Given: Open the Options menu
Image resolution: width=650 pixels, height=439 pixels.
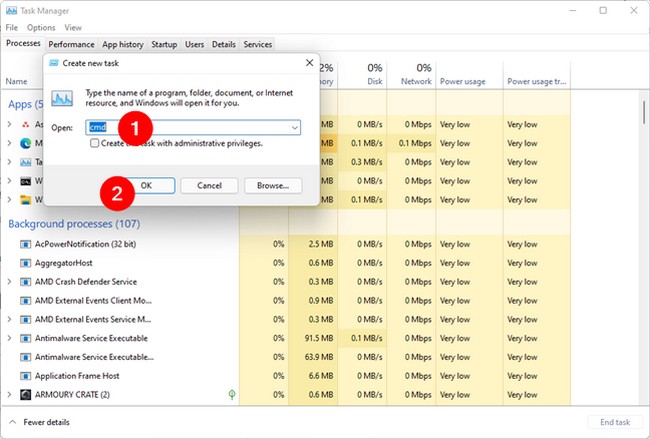Looking at the screenshot, I should click(41, 28).
